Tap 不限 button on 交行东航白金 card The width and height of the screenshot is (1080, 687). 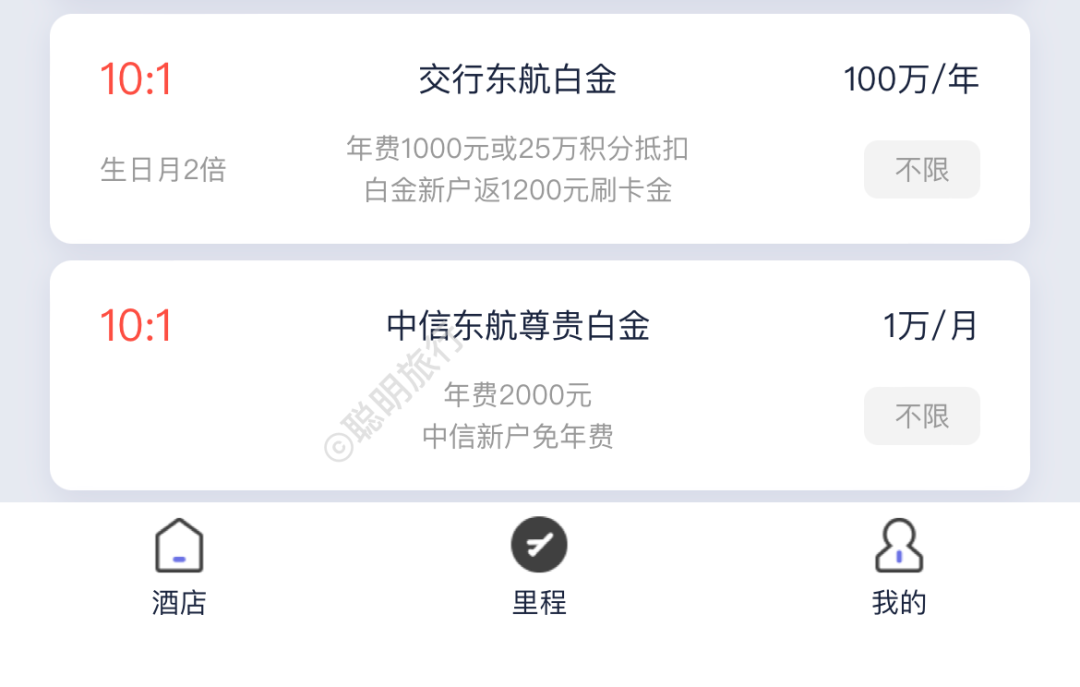(x=921, y=170)
